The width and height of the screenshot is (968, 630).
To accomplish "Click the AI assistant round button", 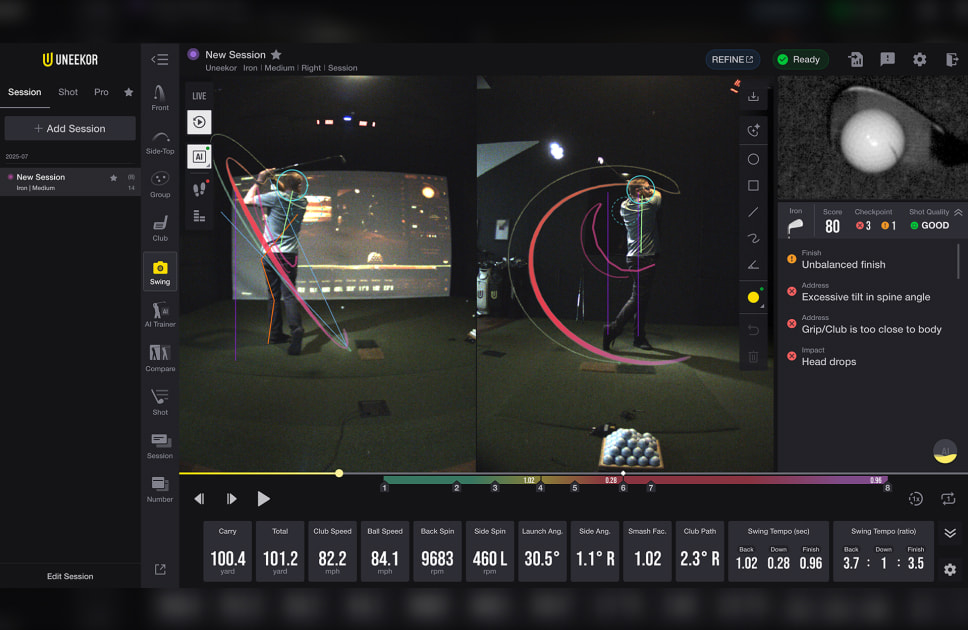I will point(945,451).
